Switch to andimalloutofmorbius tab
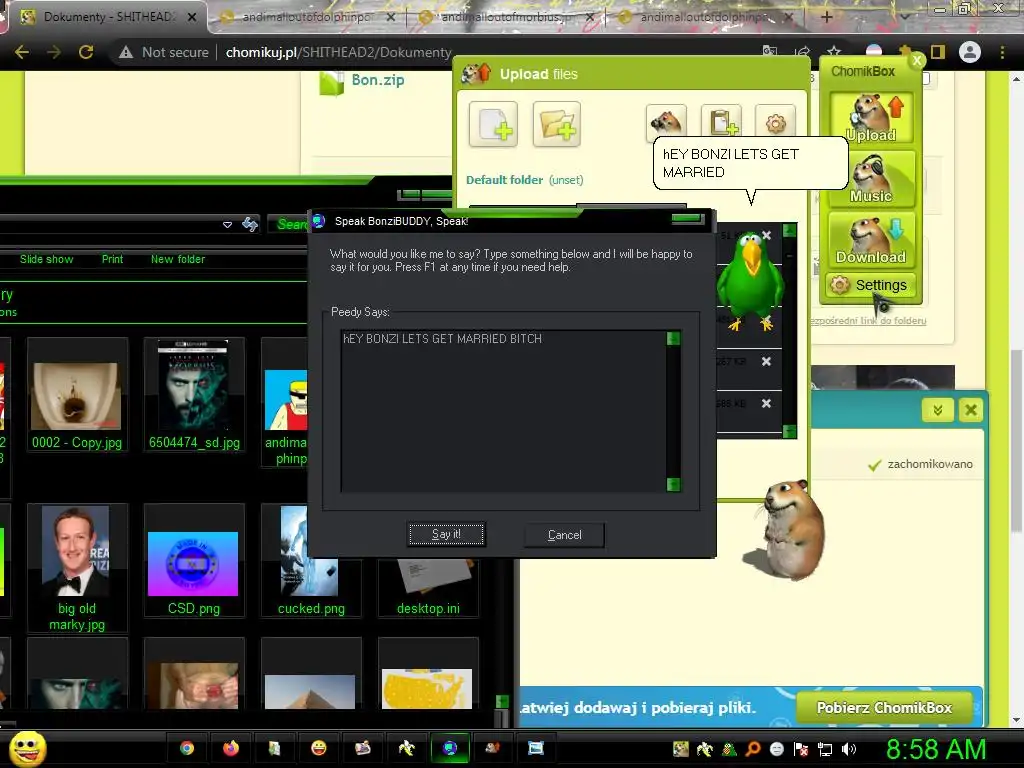 click(x=506, y=17)
